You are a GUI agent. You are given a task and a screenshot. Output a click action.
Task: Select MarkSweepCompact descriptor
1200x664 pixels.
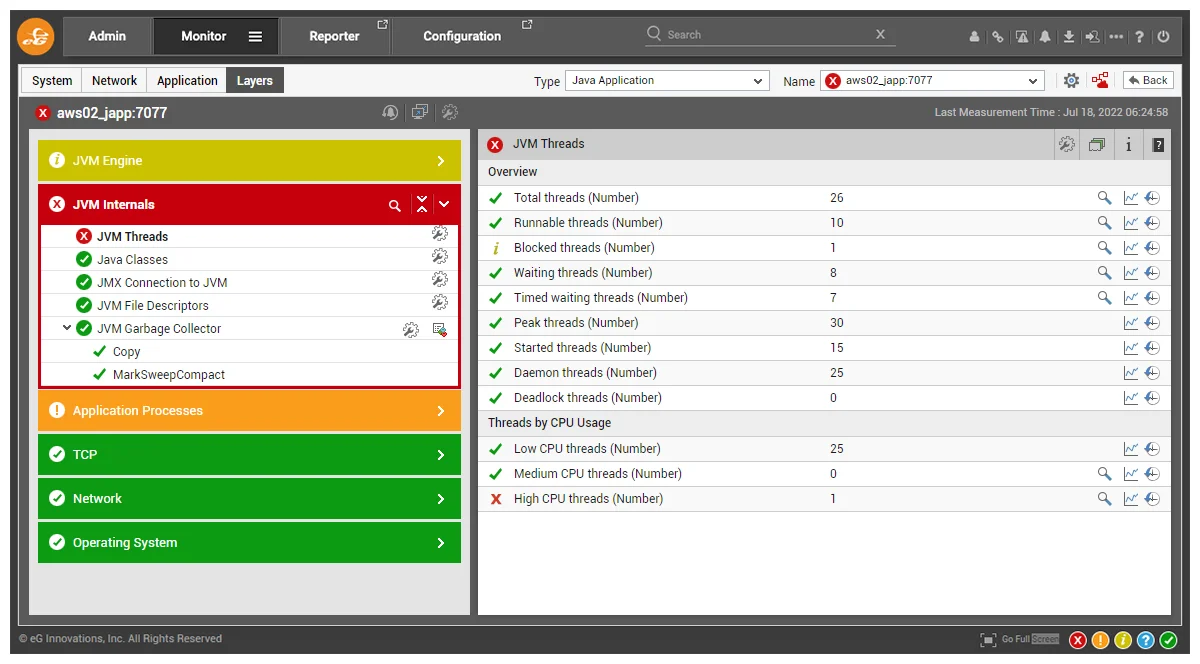pos(169,375)
